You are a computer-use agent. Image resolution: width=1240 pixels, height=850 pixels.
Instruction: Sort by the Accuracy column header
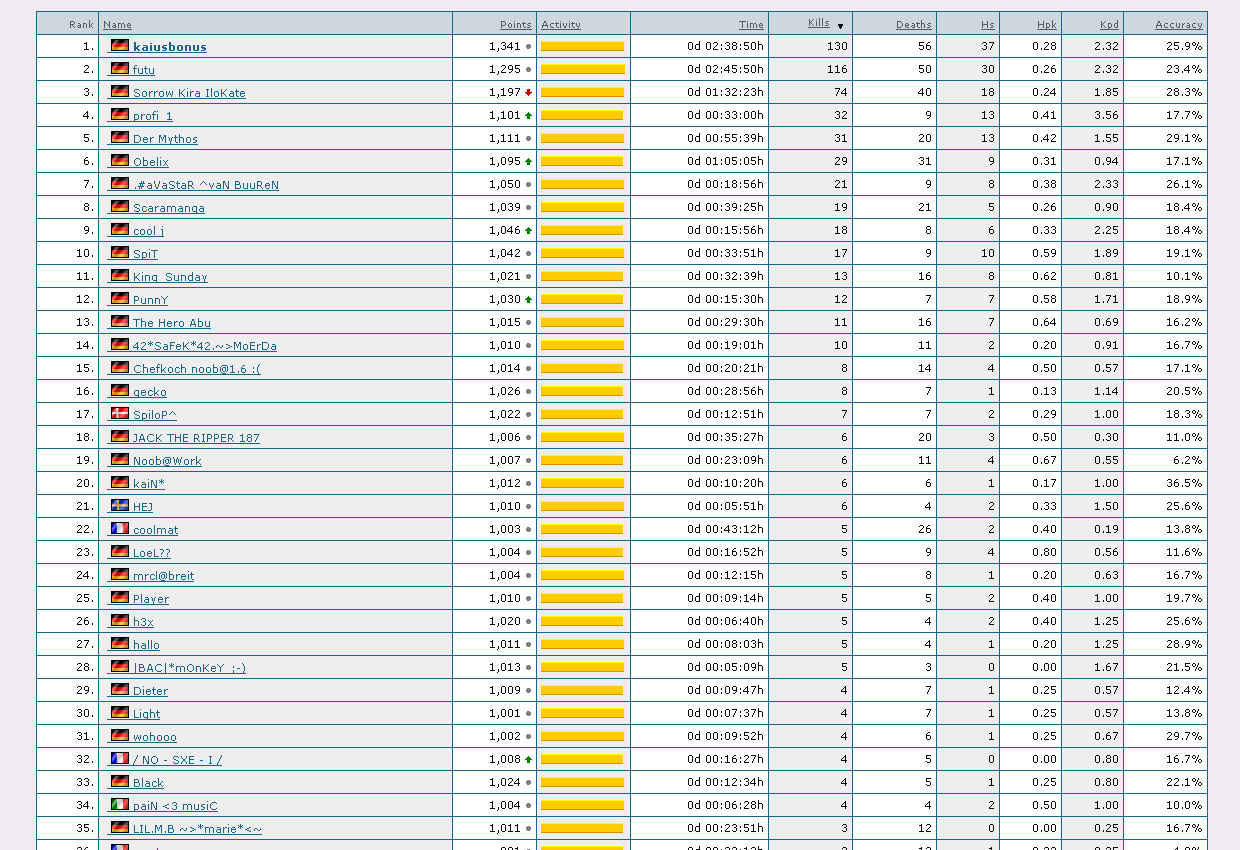[x=1178, y=25]
